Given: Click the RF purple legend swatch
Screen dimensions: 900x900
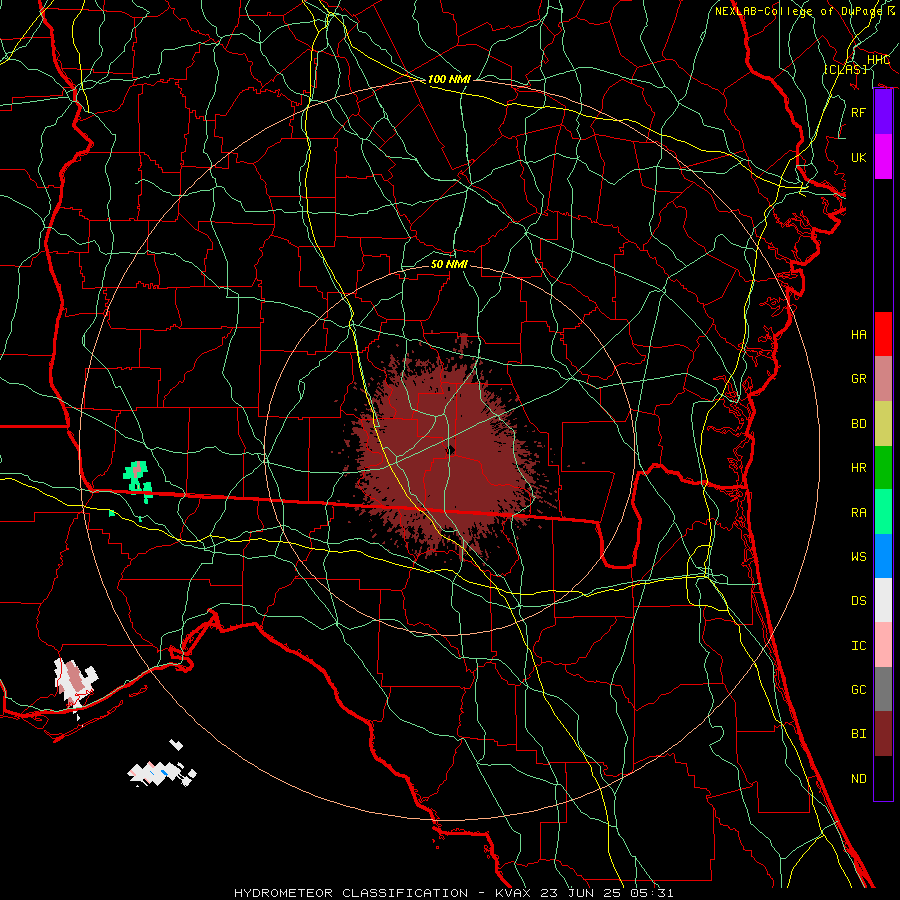Looking at the screenshot, I should click(x=883, y=112).
